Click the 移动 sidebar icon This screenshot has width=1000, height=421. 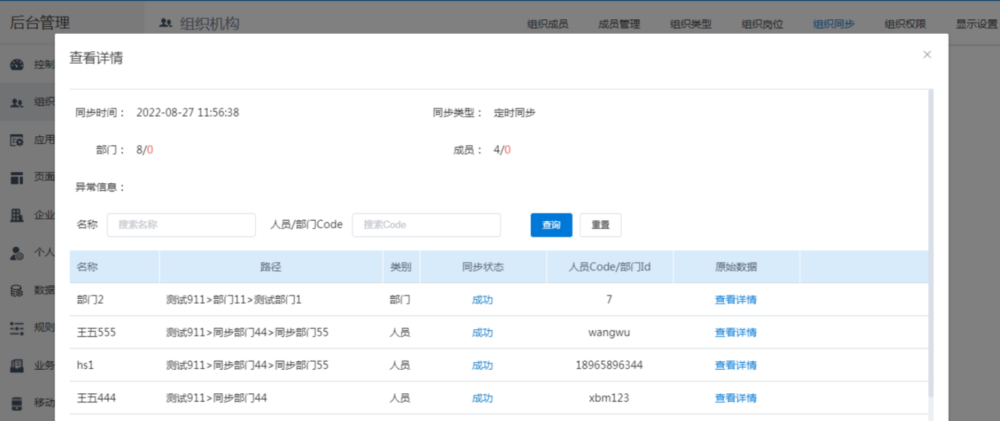pos(17,404)
